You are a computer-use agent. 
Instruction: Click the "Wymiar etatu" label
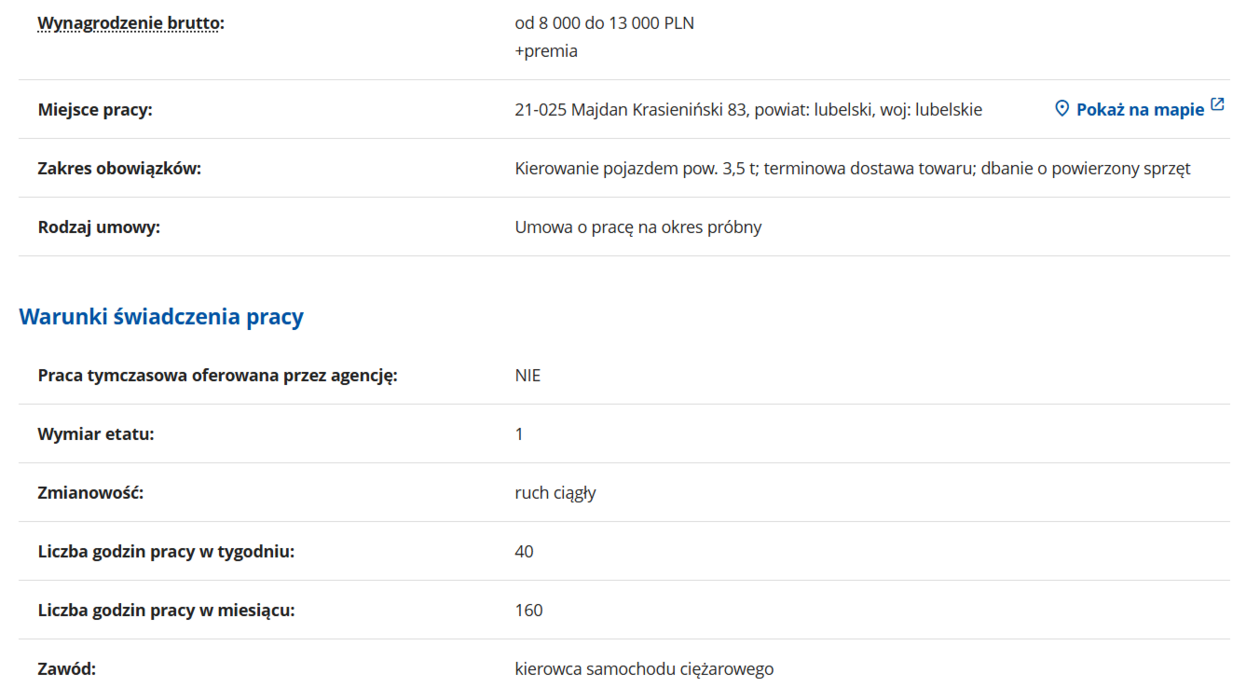pyautogui.click(x=96, y=434)
